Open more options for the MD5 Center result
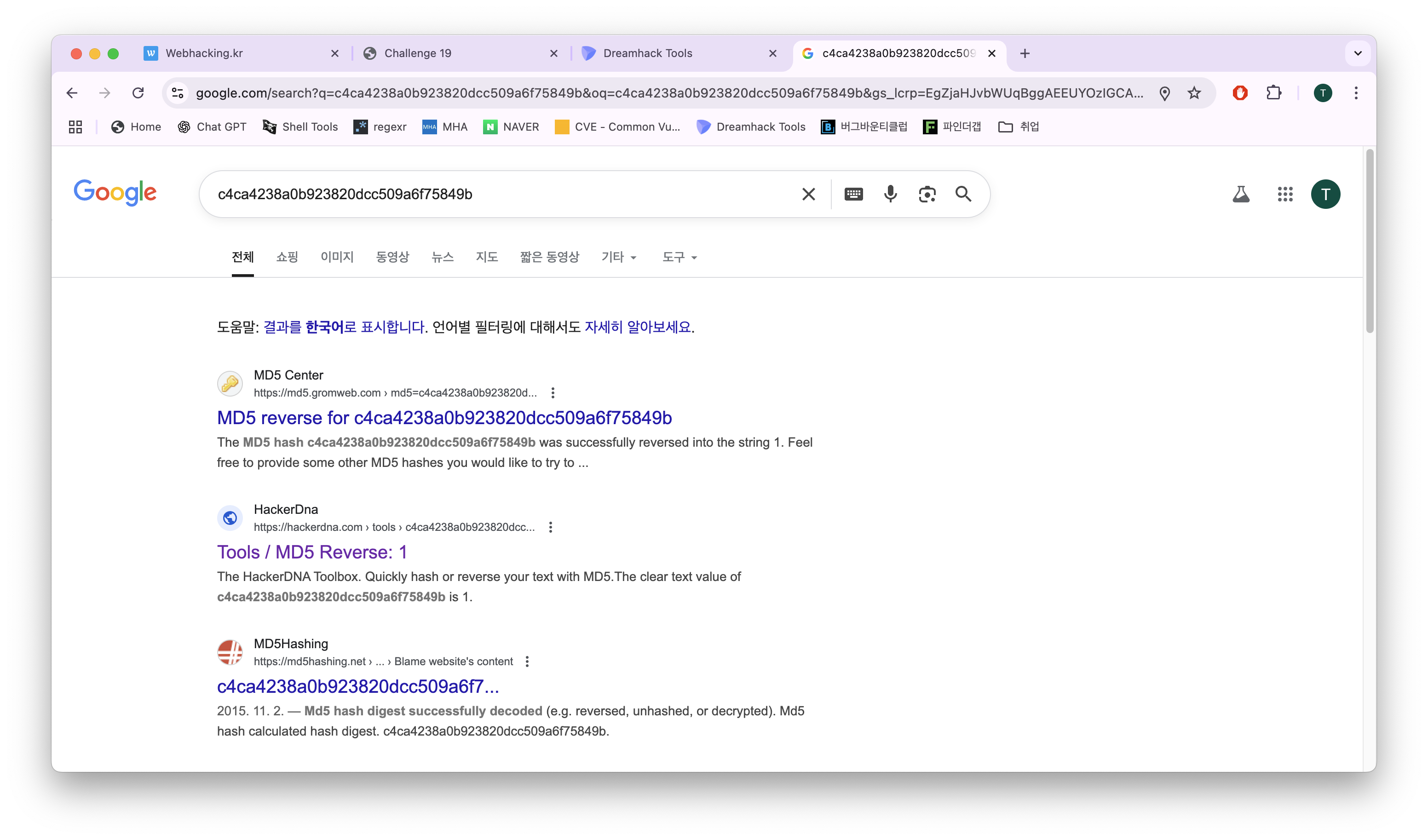1428x840 pixels. point(553,393)
